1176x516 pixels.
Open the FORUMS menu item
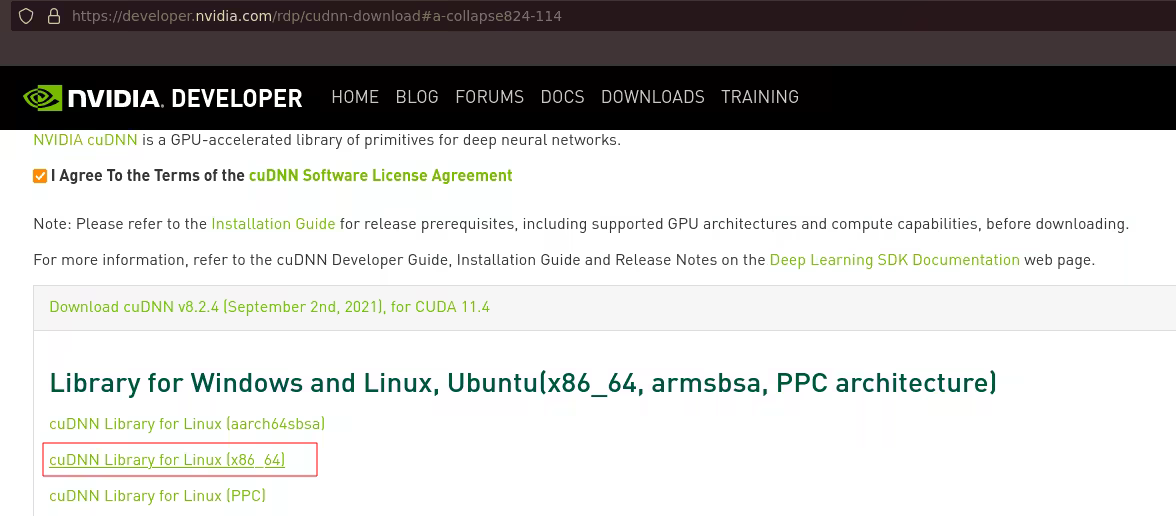(x=490, y=97)
